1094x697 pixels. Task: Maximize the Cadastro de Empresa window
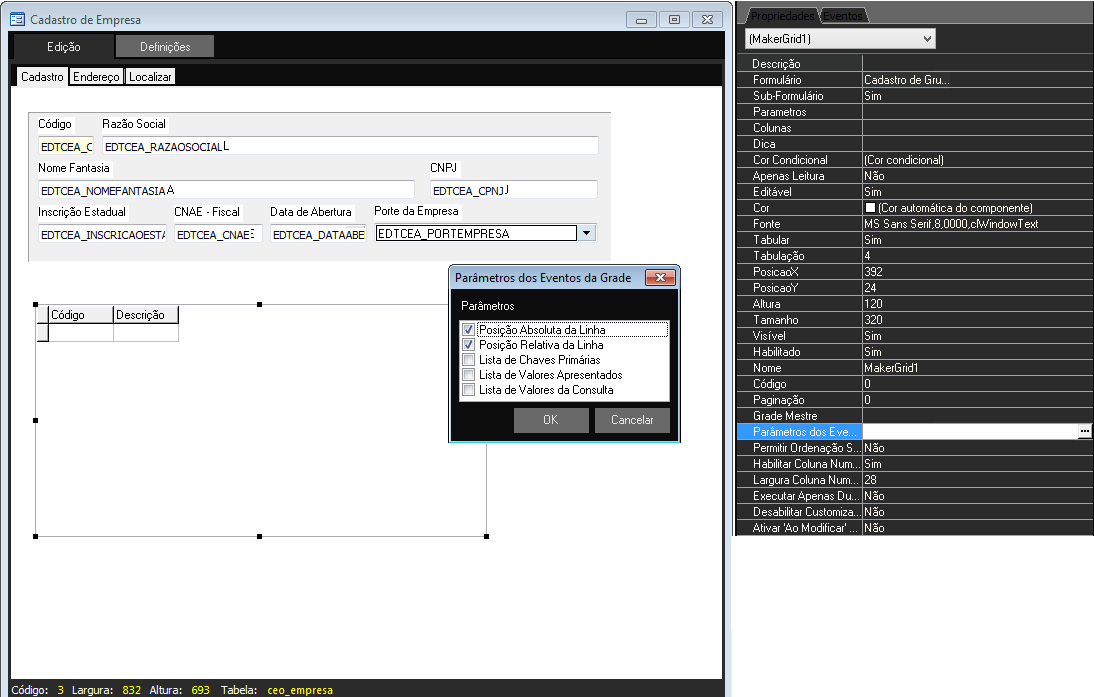click(675, 19)
